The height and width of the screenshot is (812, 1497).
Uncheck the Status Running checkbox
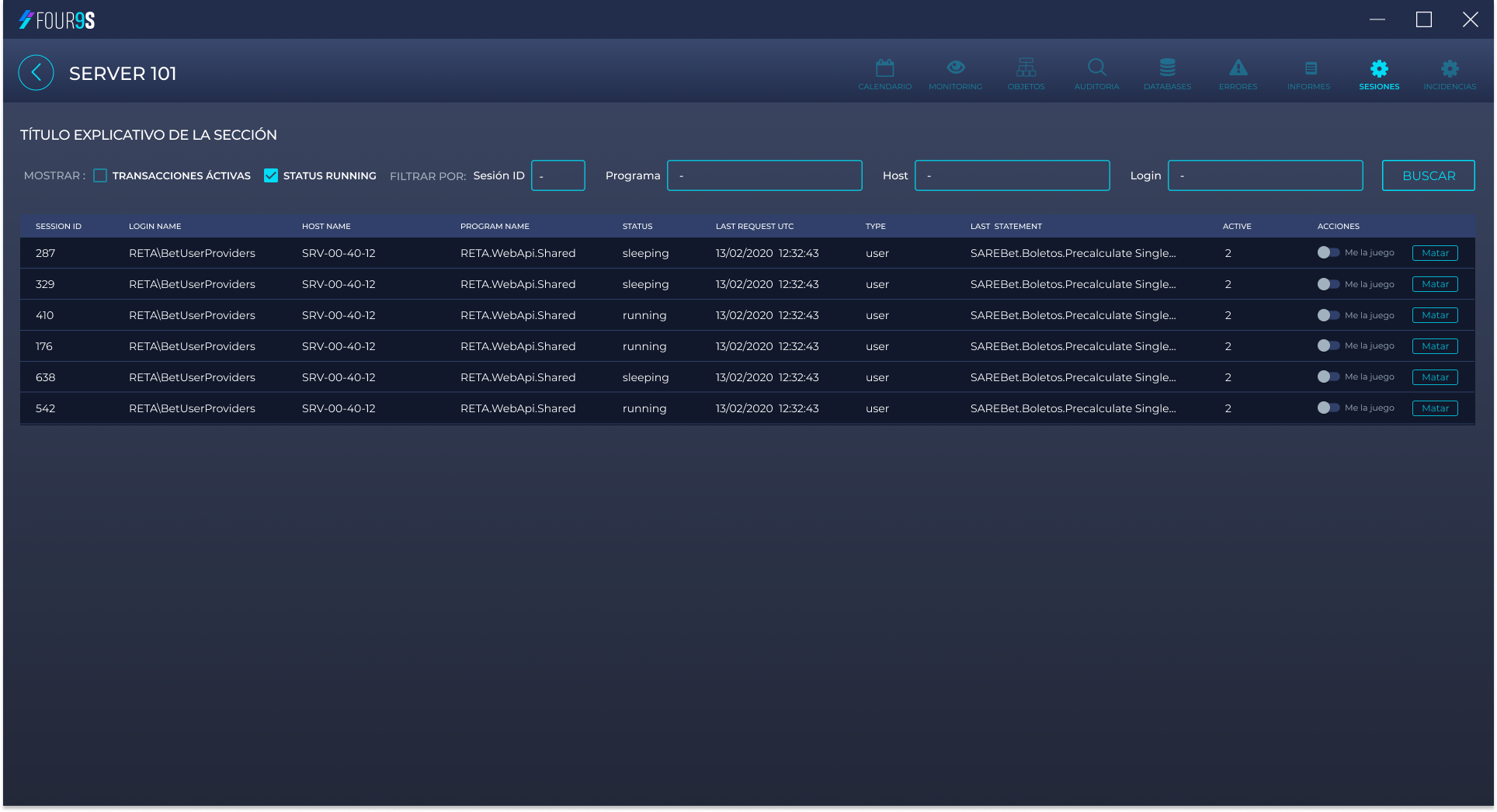(271, 175)
